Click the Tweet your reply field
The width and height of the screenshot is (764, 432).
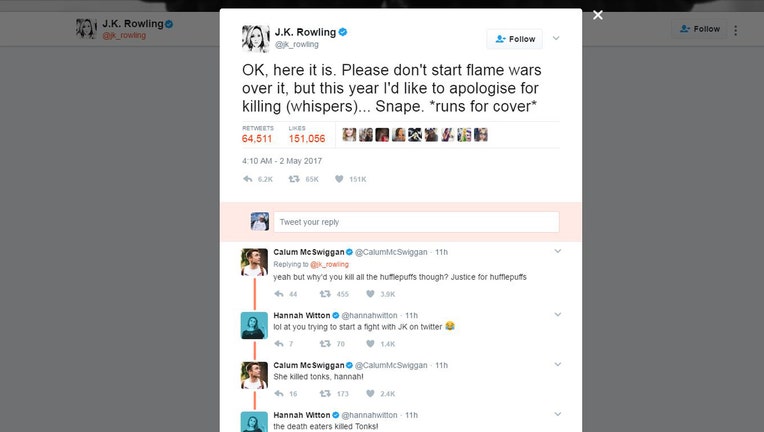(415, 221)
